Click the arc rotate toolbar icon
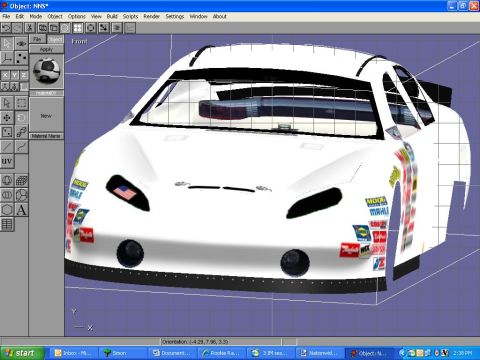This screenshot has height=360, width=480. 90,28
